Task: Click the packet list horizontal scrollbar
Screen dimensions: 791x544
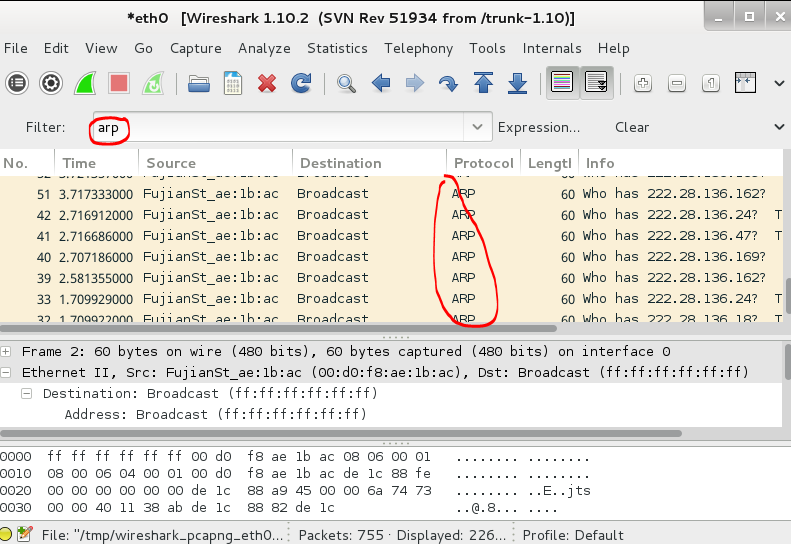Action: pos(278,329)
